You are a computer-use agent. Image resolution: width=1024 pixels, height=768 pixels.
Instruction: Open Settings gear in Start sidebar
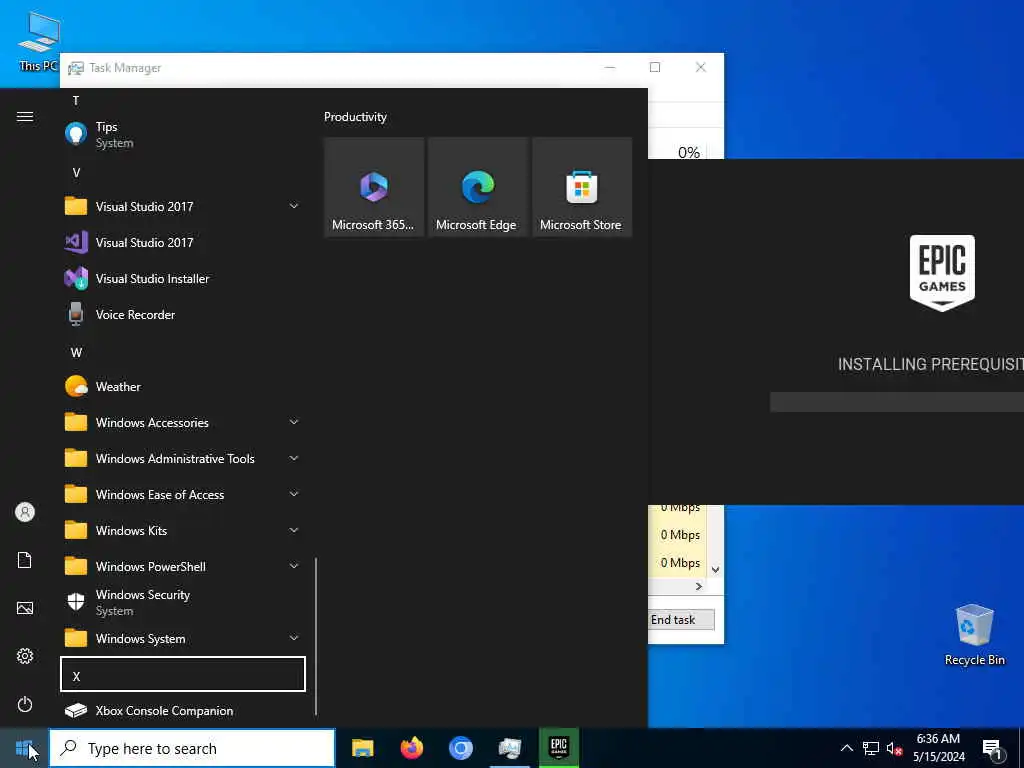(25, 656)
